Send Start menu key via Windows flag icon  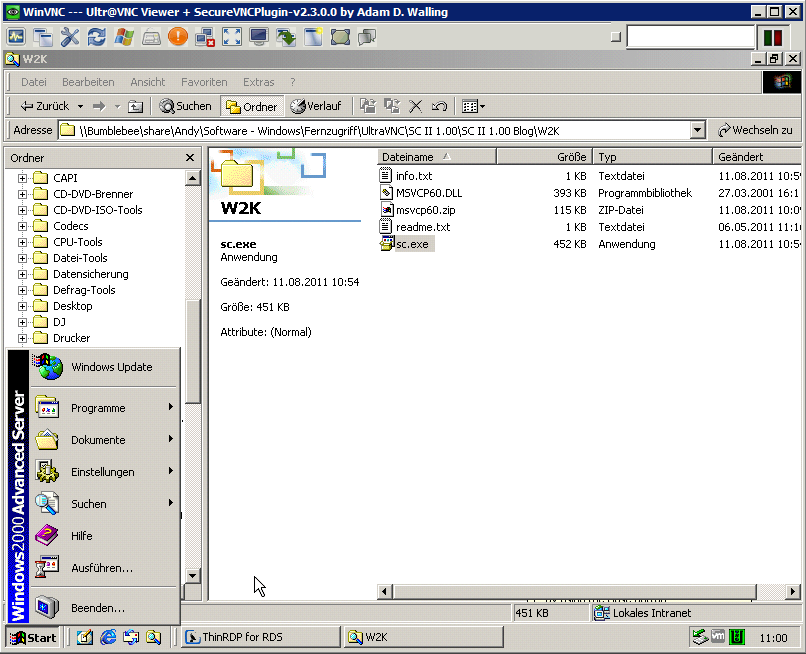pos(124,37)
